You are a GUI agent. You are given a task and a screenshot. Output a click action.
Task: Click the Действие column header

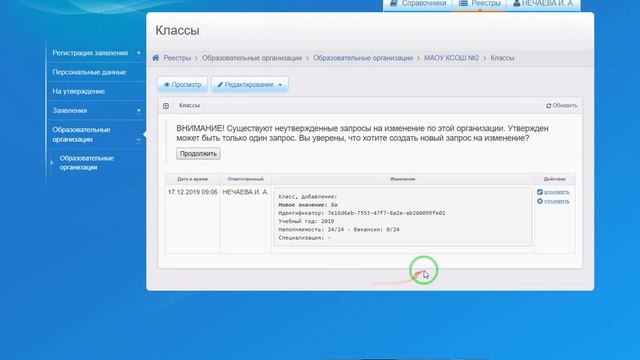(555, 179)
